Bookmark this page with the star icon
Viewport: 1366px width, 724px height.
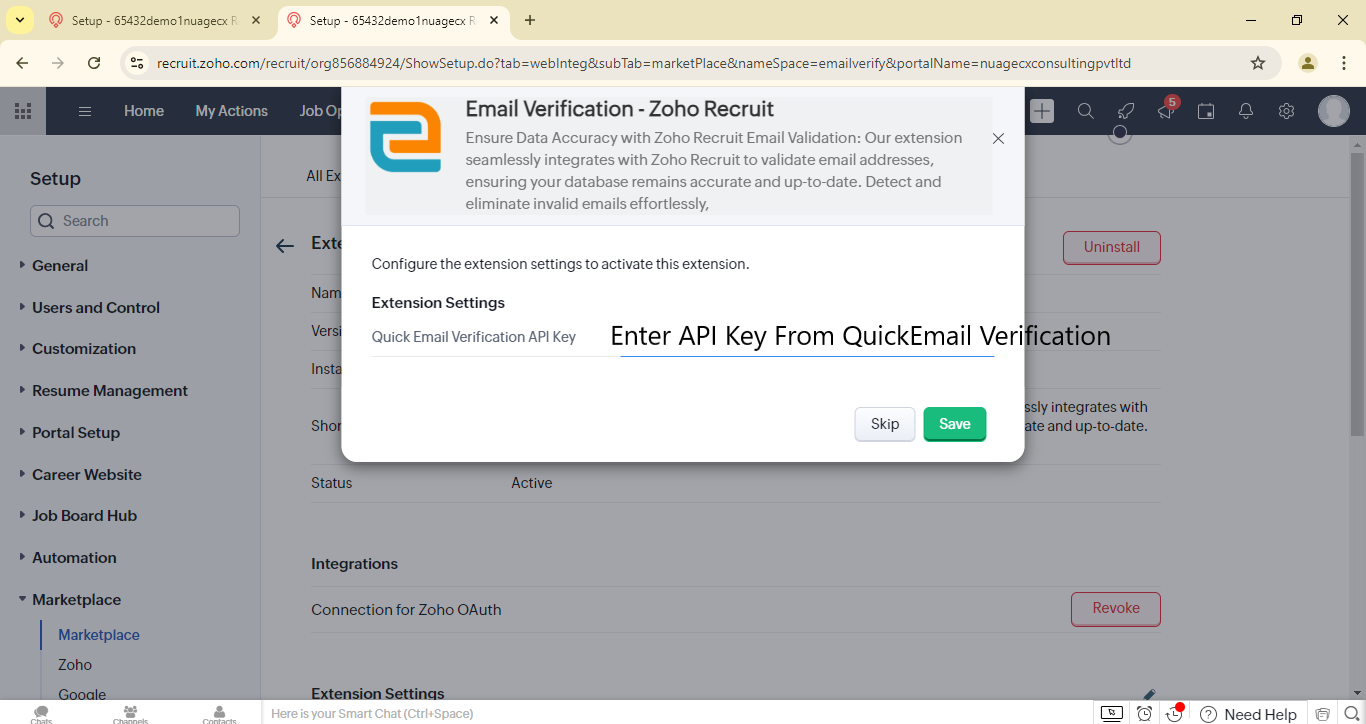pos(1258,63)
